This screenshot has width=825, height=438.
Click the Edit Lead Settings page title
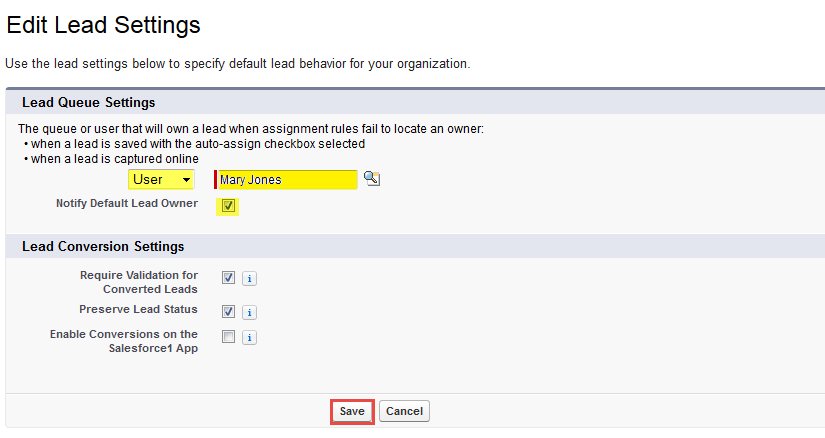(103, 24)
